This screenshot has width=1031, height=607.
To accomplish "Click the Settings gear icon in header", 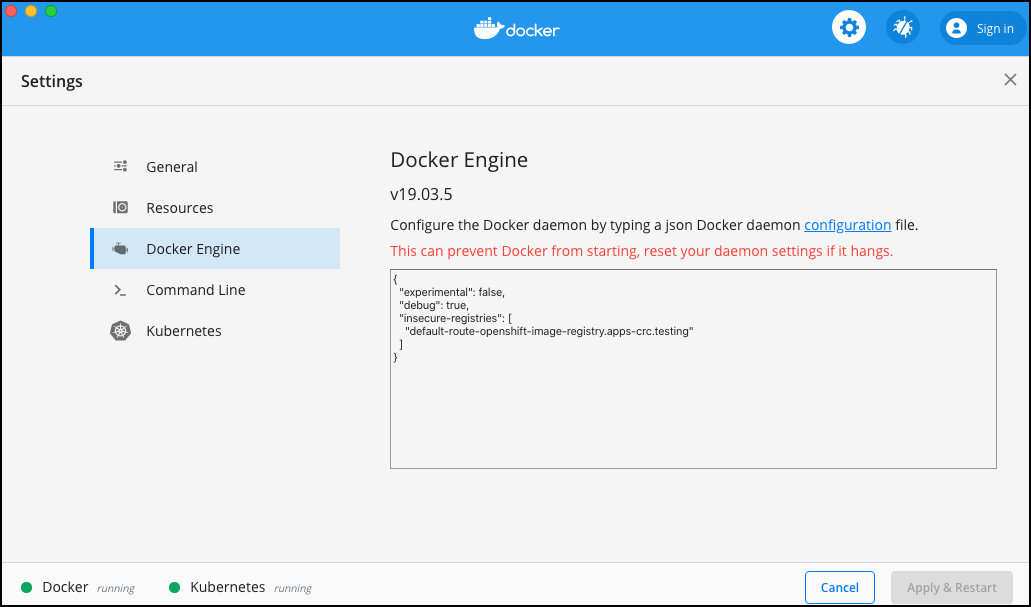I will pyautogui.click(x=849, y=28).
